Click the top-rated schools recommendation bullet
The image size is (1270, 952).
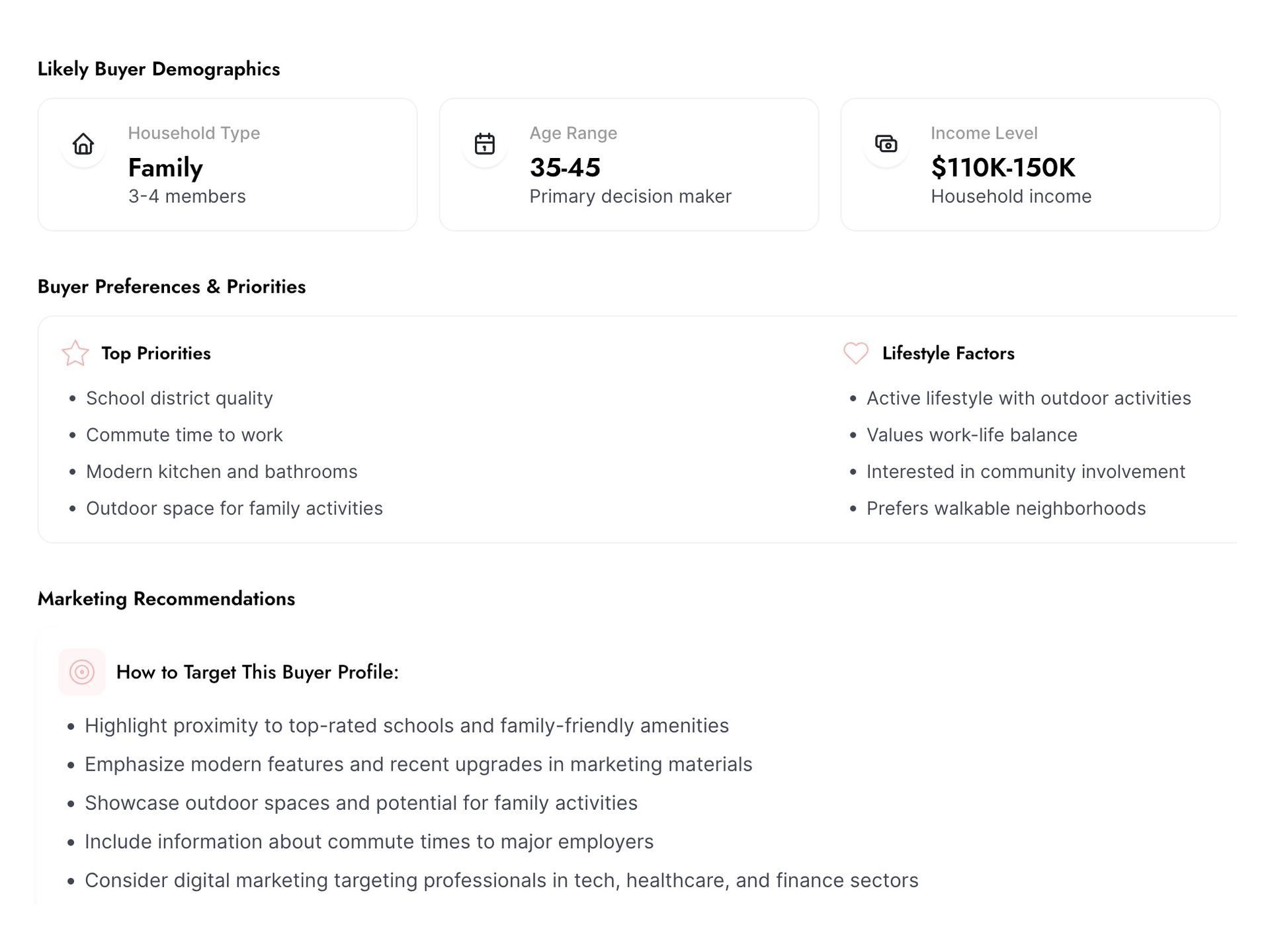tap(406, 726)
